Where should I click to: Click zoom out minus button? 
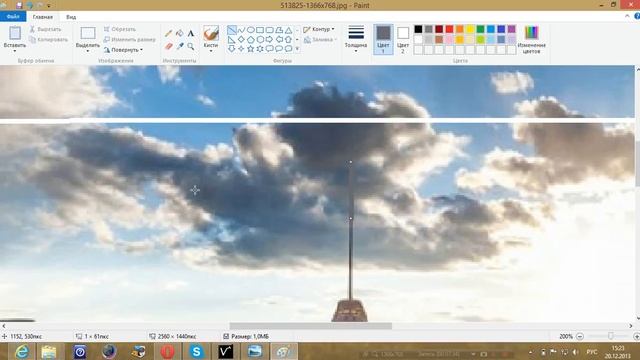(580, 336)
